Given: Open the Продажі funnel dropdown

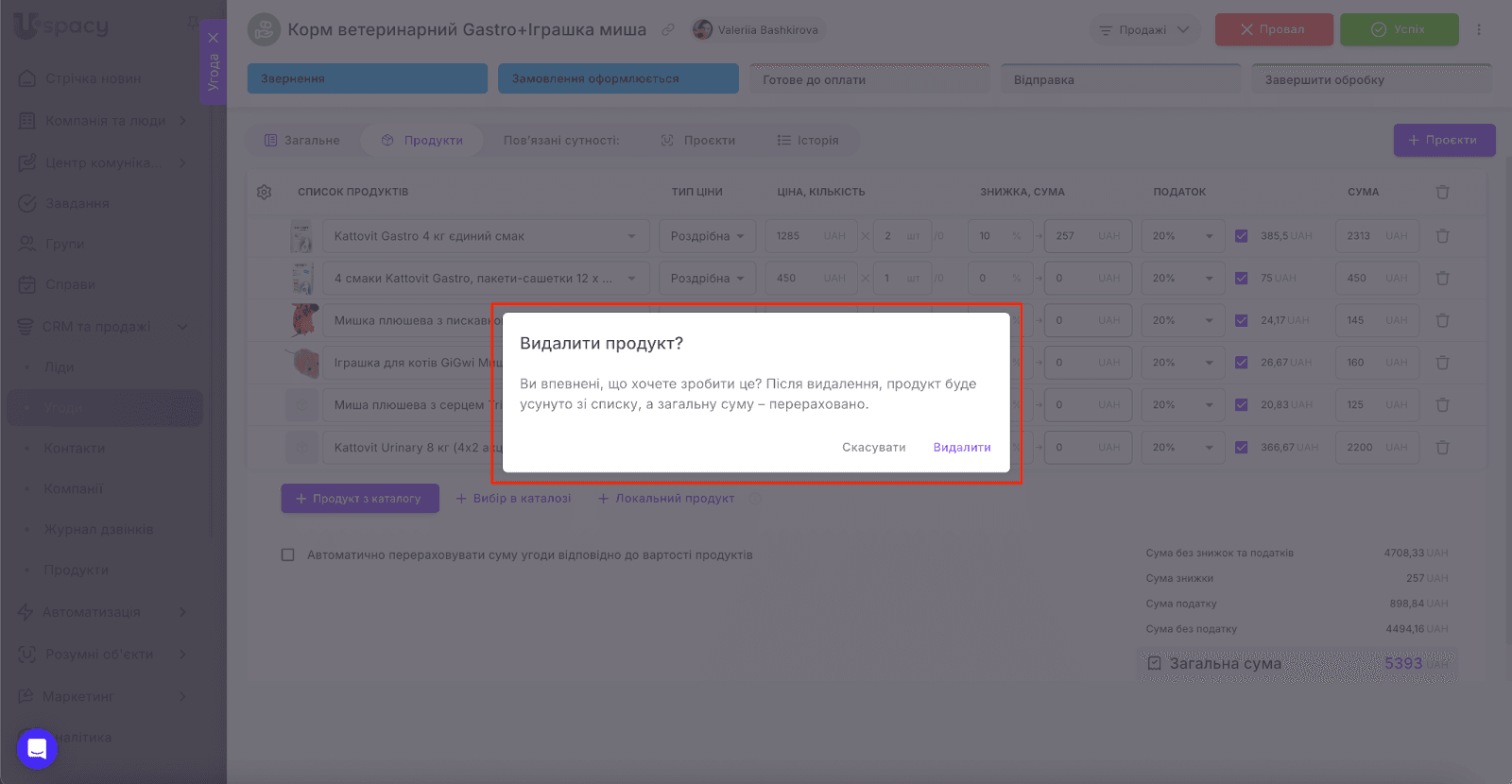Looking at the screenshot, I should (x=1144, y=29).
